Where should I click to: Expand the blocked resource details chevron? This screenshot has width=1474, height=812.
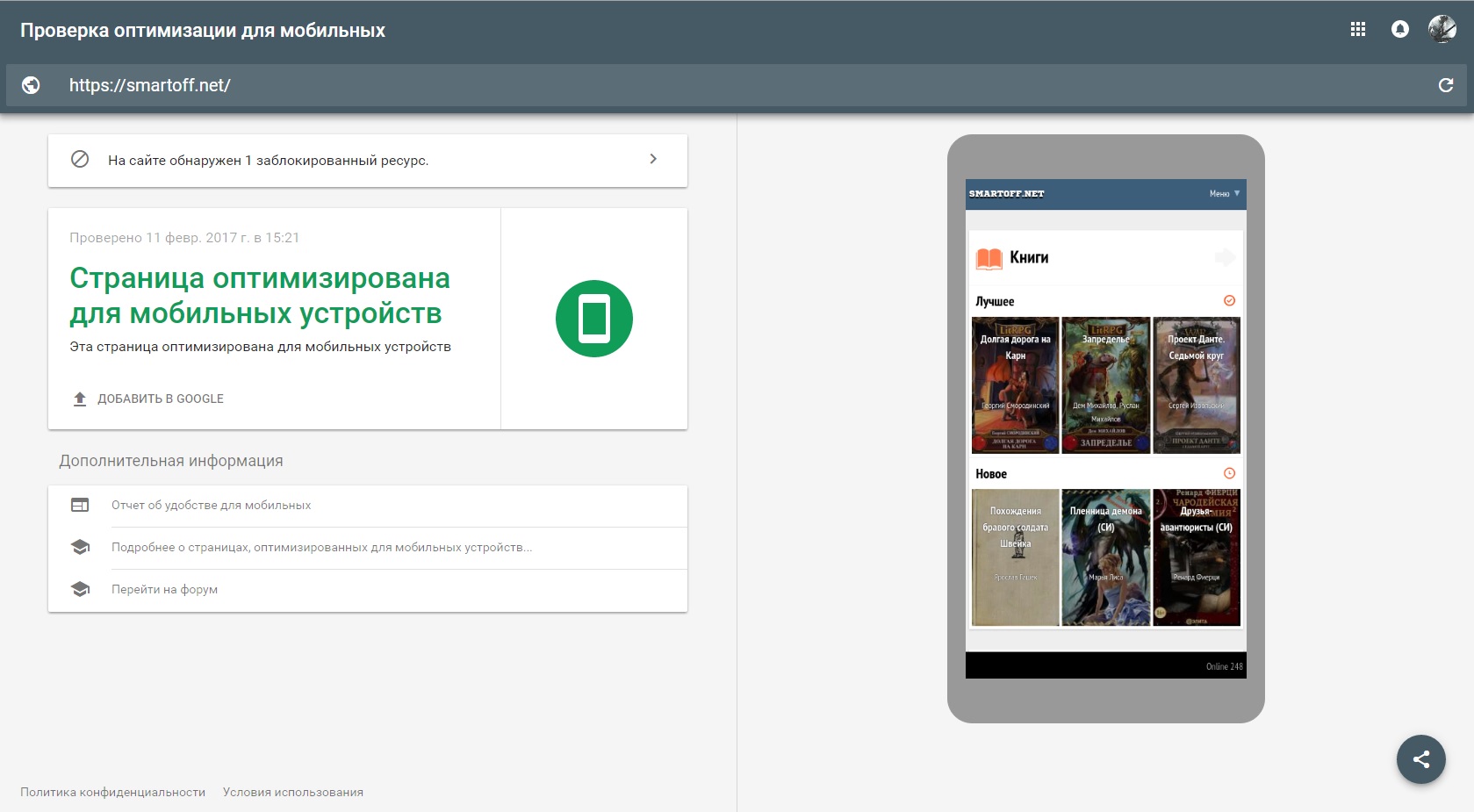point(652,159)
